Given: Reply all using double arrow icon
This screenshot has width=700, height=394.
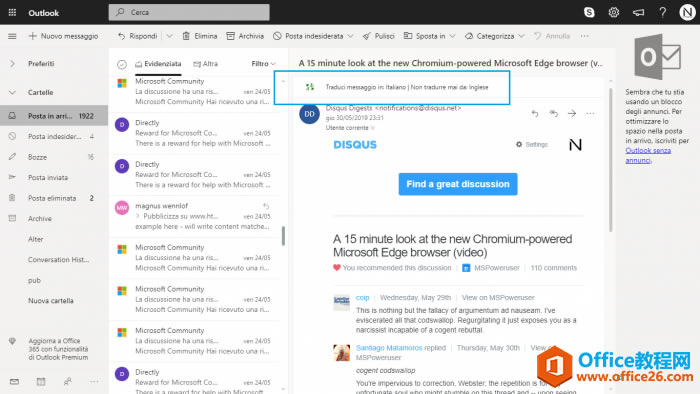Looking at the screenshot, I should (x=554, y=113).
